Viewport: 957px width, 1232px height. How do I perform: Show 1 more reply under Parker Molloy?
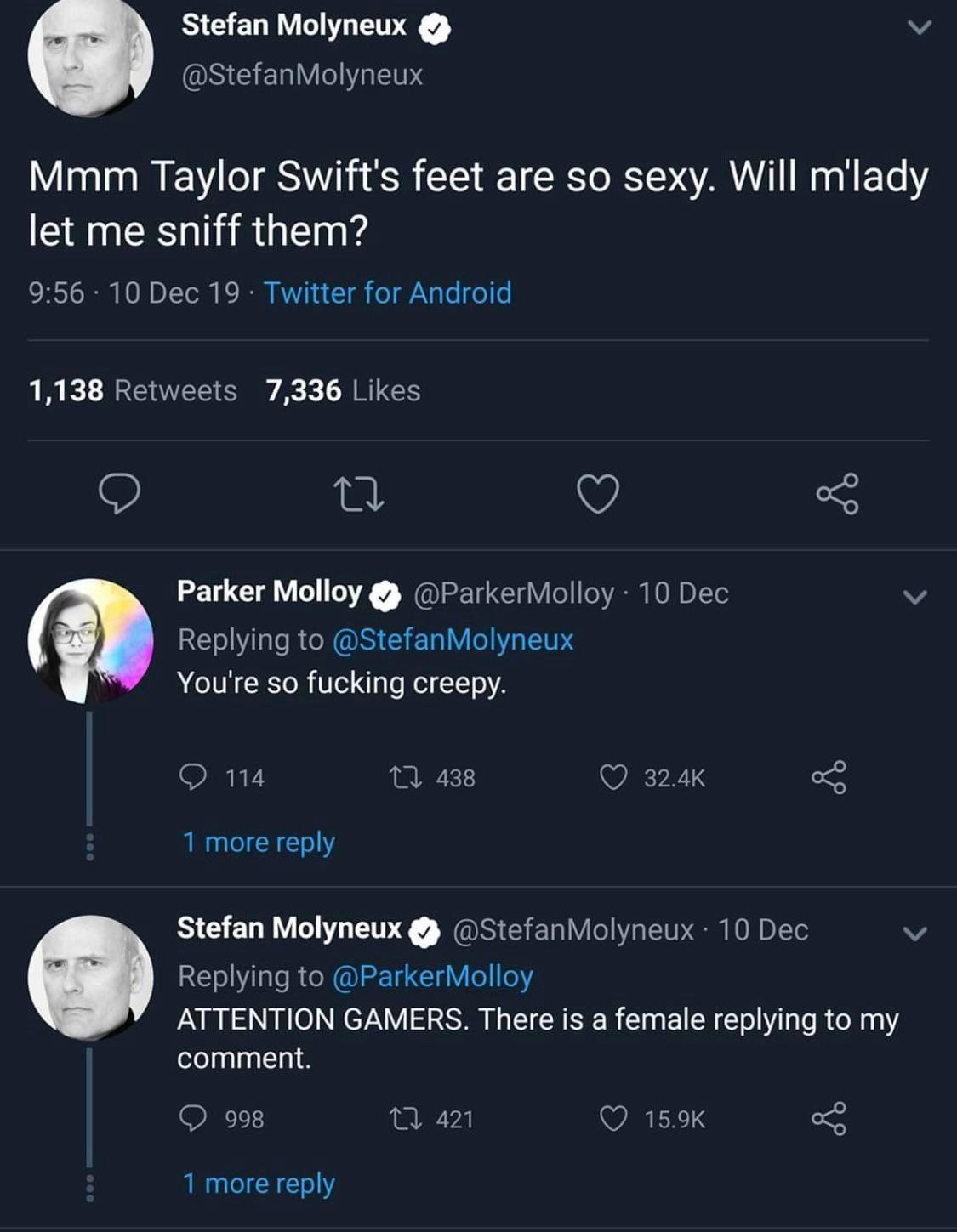tap(259, 842)
